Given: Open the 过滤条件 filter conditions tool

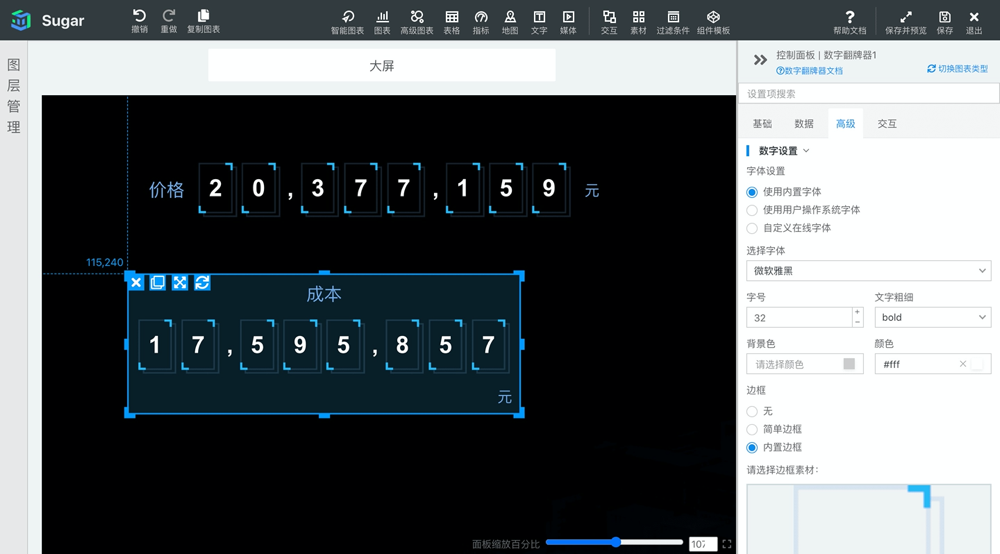Looking at the screenshot, I should click(673, 22).
